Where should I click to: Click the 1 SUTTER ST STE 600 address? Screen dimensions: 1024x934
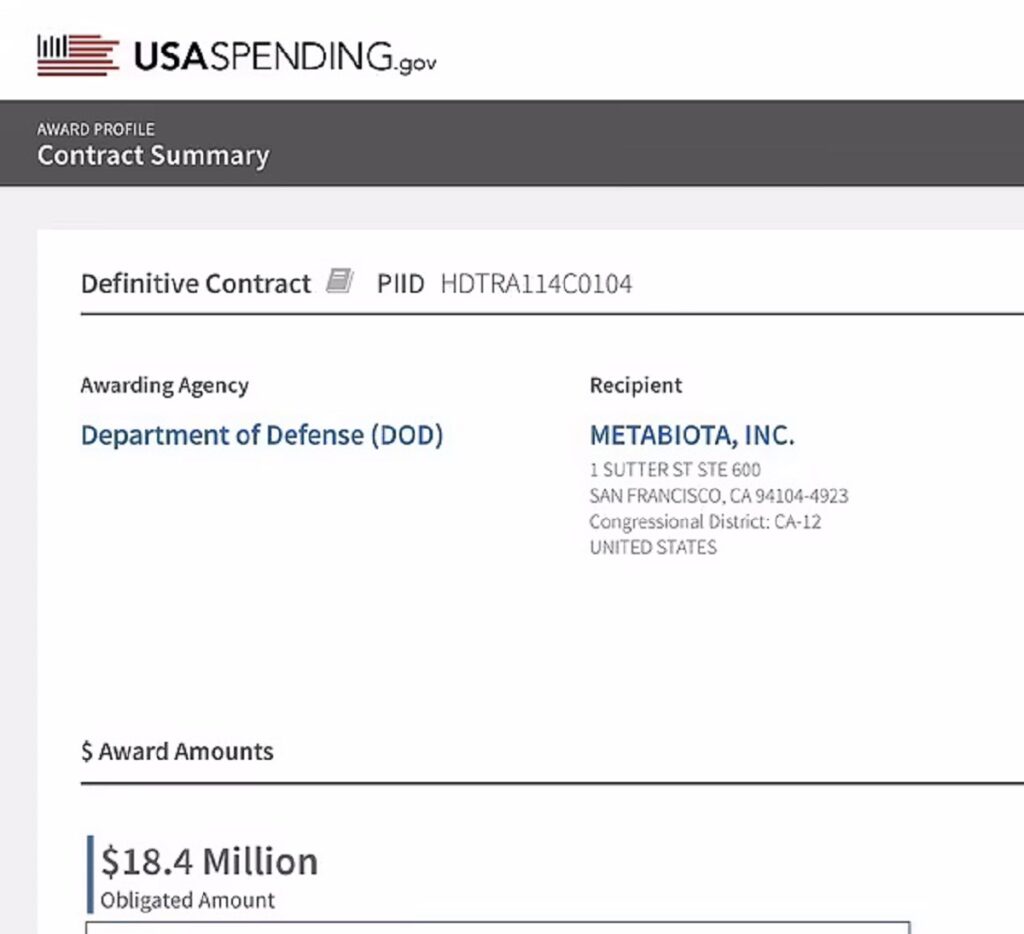tap(675, 470)
